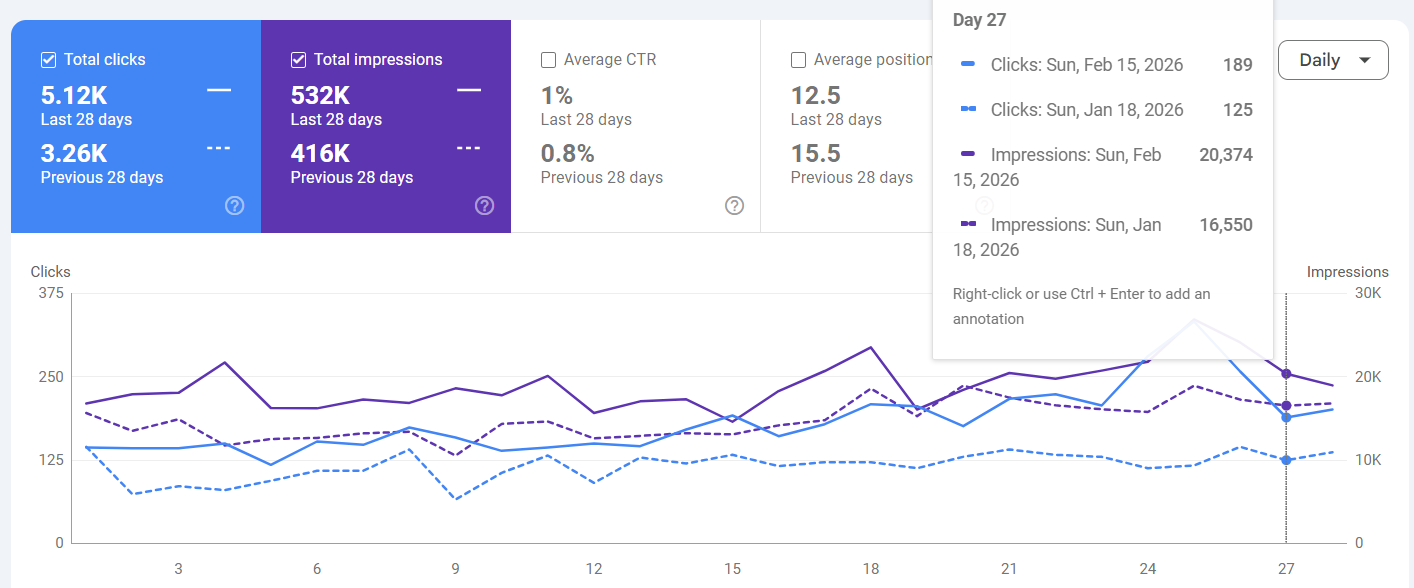This screenshot has height=588, width=1414.
Task: Open the Daily interval dropdown
Action: tap(1332, 60)
